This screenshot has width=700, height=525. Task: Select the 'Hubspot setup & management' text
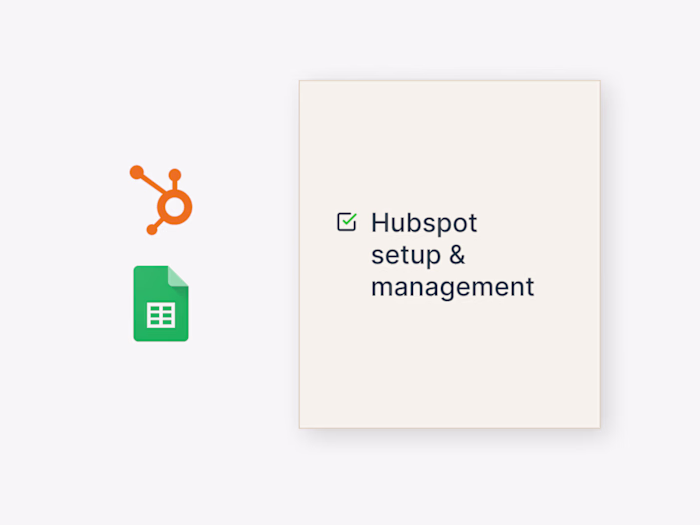pyautogui.click(x=452, y=254)
